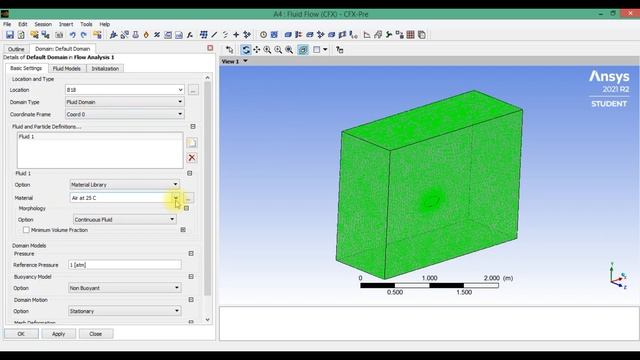
Task: Click the Fit View icon in viewer toolbar
Action: [x=303, y=50]
